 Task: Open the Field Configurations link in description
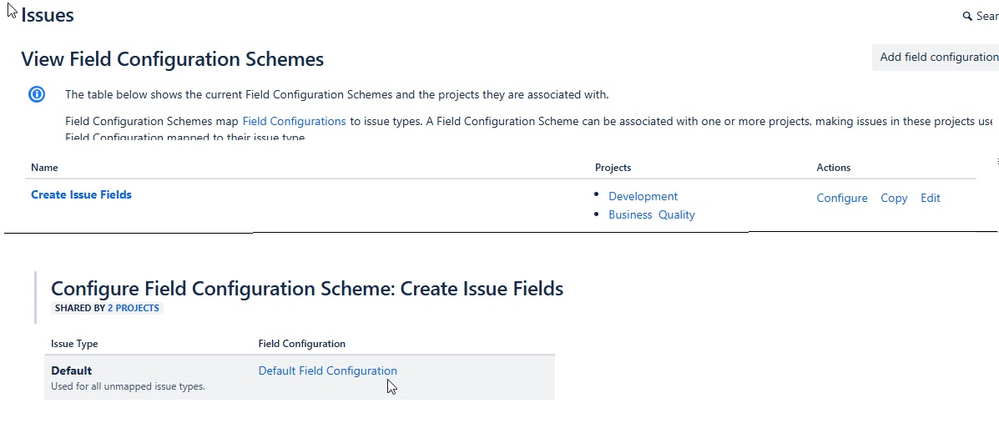294,121
